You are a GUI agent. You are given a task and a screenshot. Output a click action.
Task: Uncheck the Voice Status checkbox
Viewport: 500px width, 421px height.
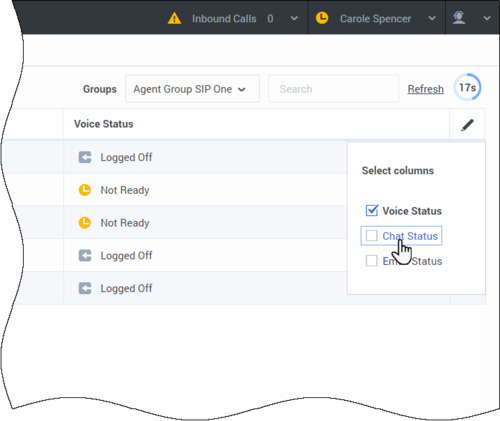click(x=372, y=211)
